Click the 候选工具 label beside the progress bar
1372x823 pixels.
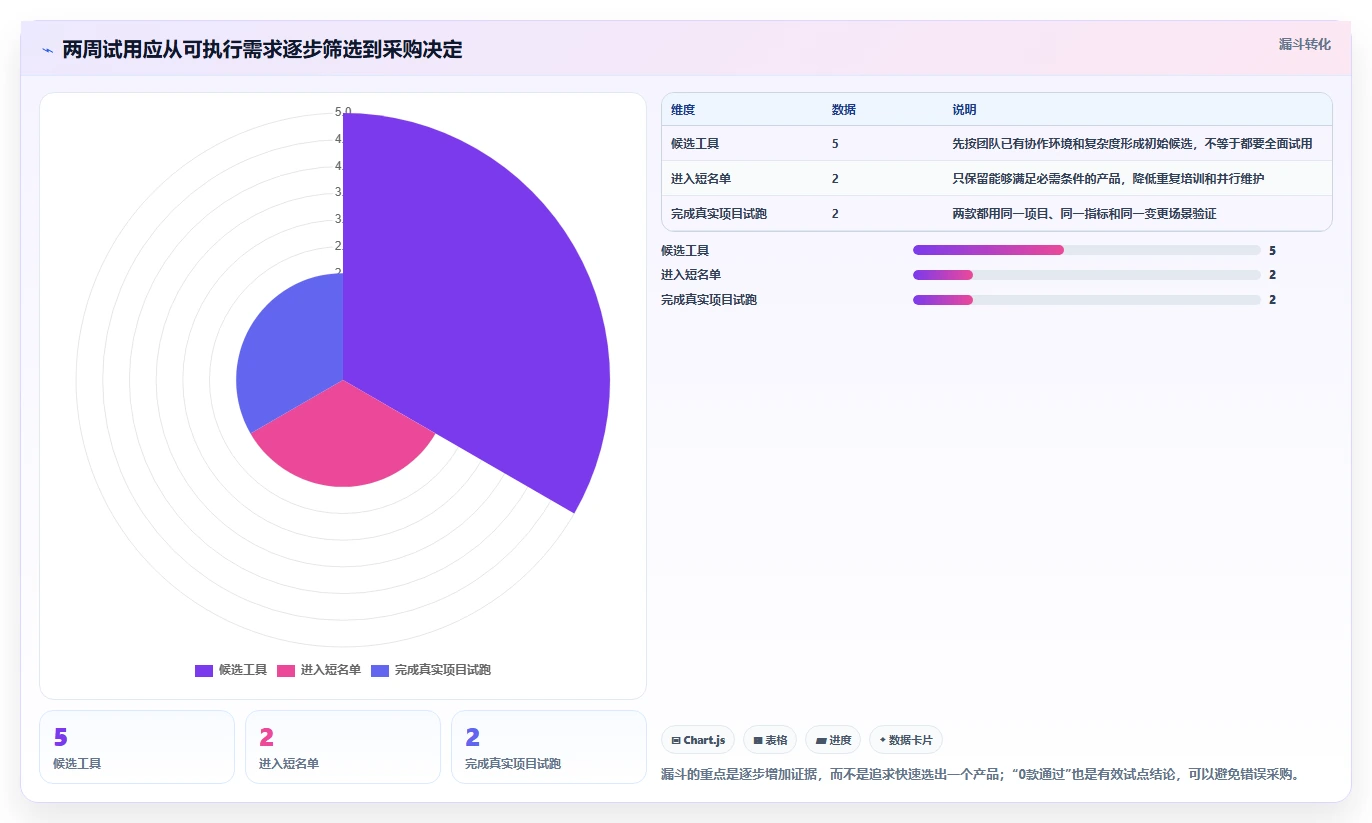[685, 251]
